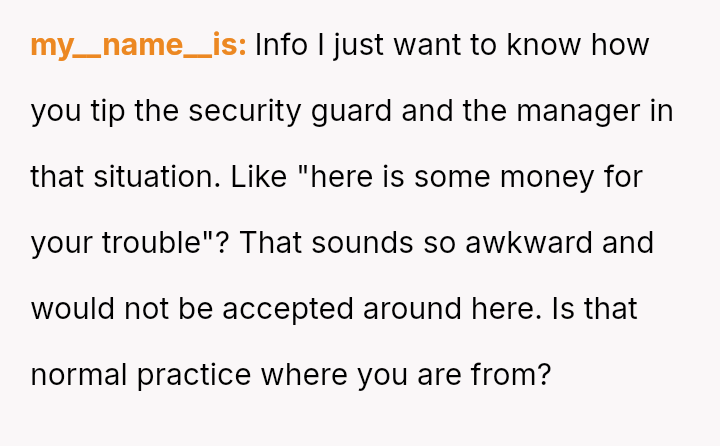Screen dimensions: 720x446
Task: Click the word "tip" in the comment
Action: [104, 111]
